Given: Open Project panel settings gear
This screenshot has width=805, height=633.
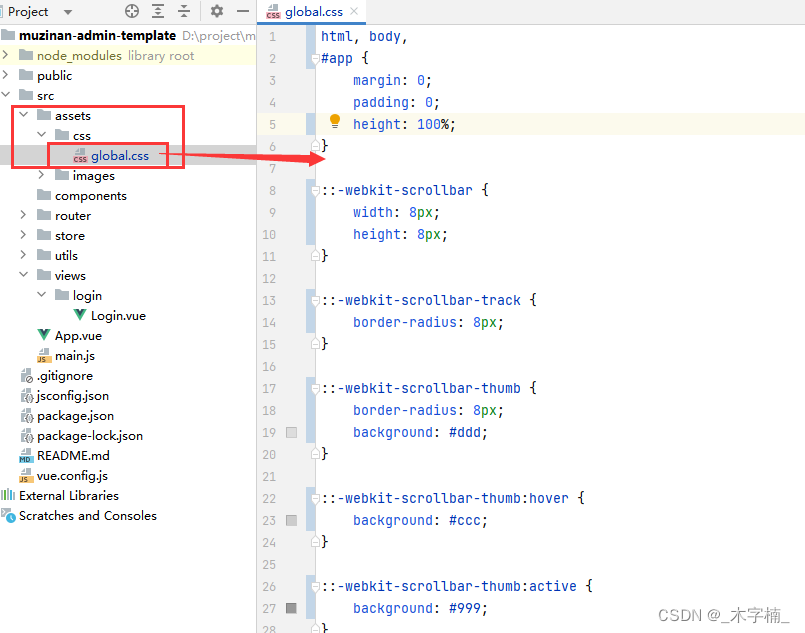Looking at the screenshot, I should [217, 11].
